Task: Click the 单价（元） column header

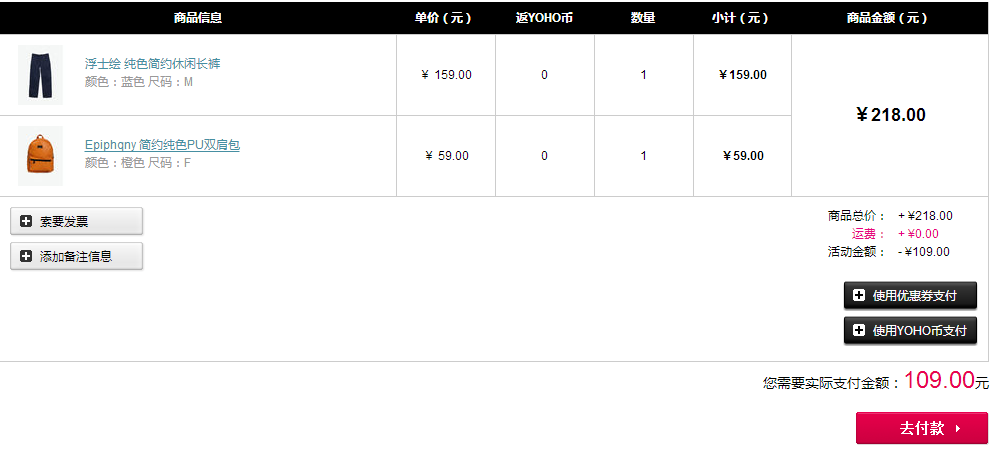Action: click(x=444, y=18)
